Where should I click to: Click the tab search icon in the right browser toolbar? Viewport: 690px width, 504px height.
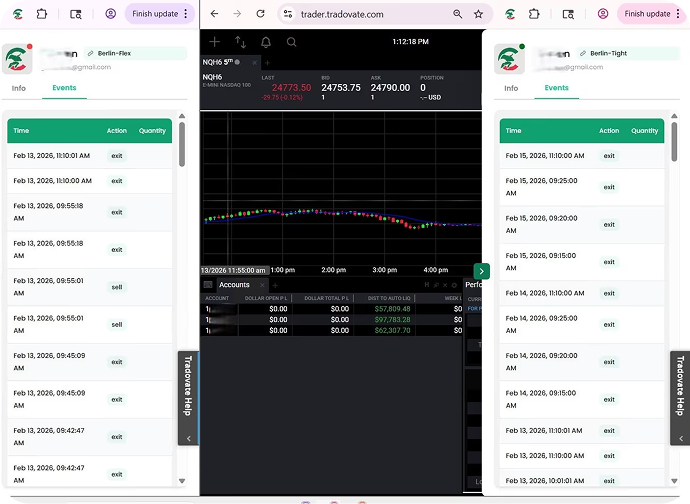click(568, 14)
